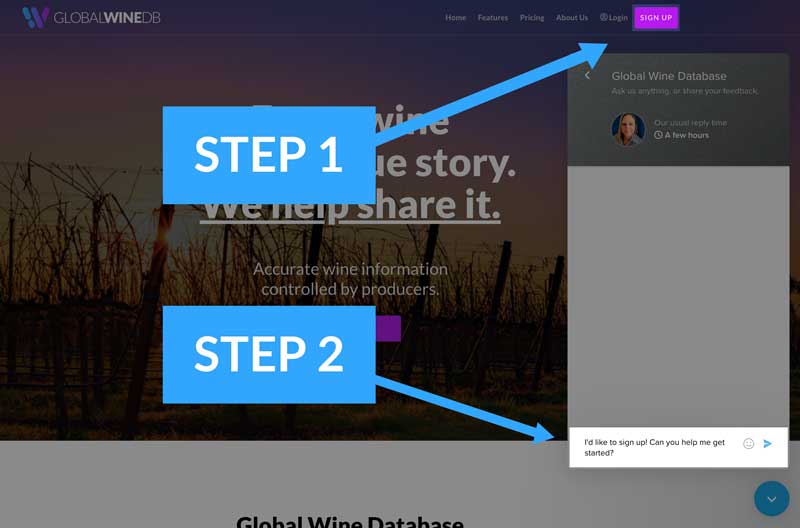This screenshot has height=528, width=800.
Task: Click the purple SIGN UP button
Action: tap(656, 17)
